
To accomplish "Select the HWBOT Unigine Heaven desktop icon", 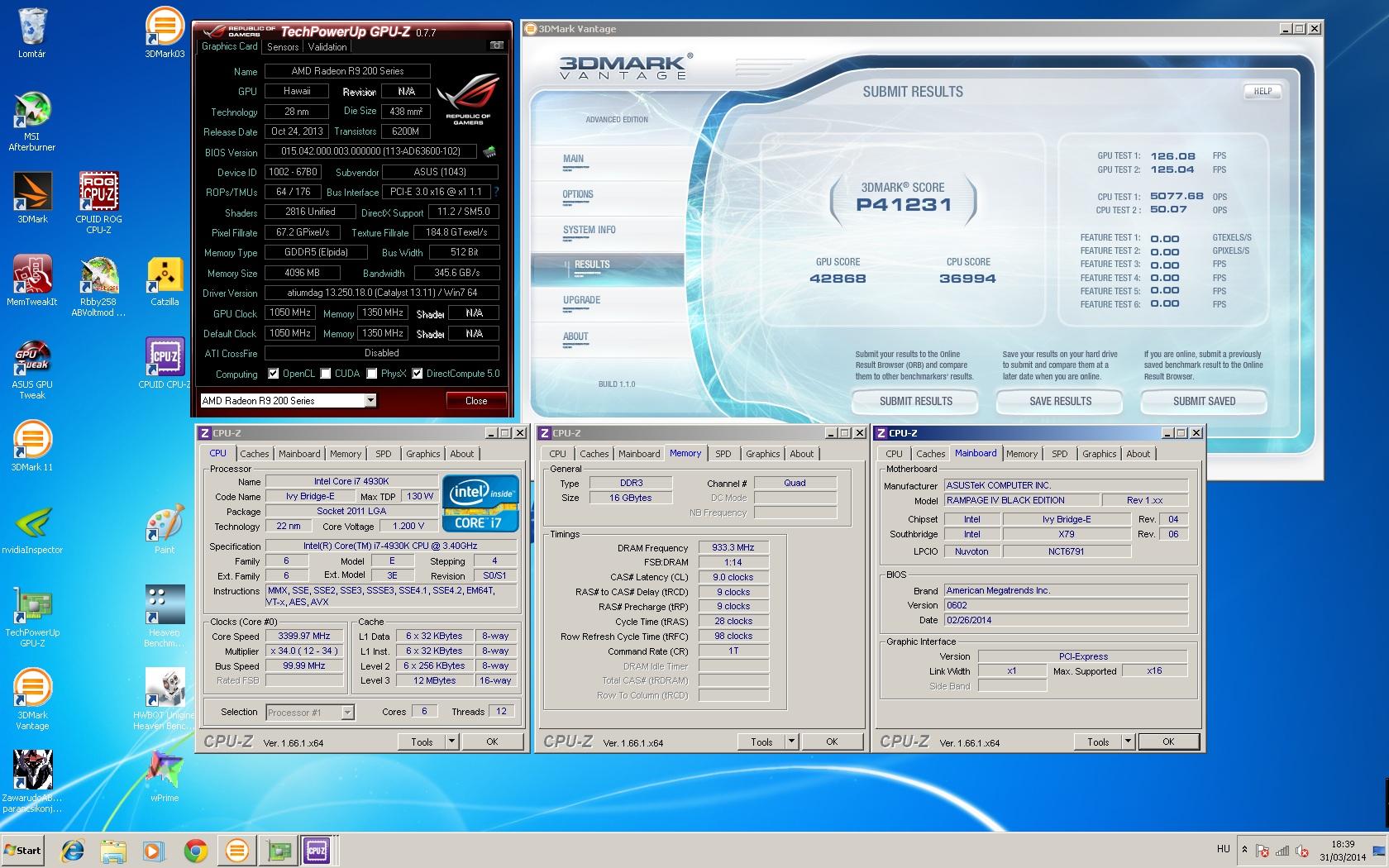I will point(165,699).
